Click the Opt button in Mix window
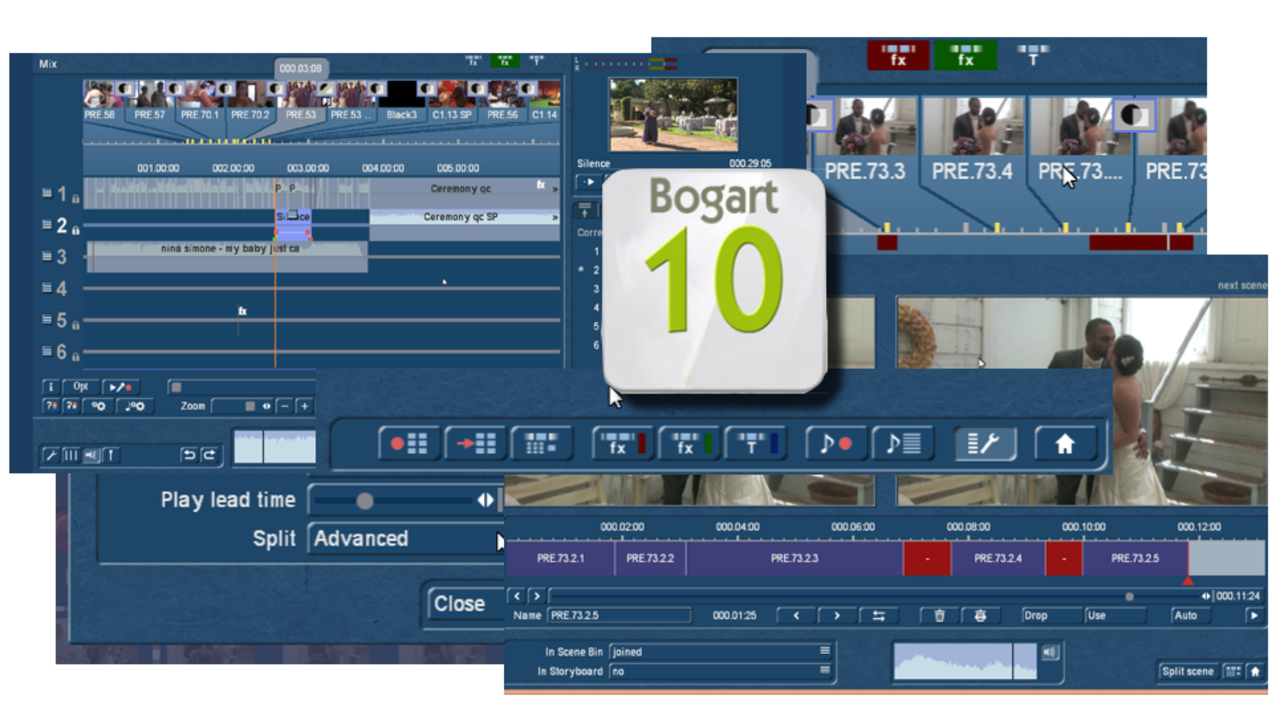 click(81, 387)
